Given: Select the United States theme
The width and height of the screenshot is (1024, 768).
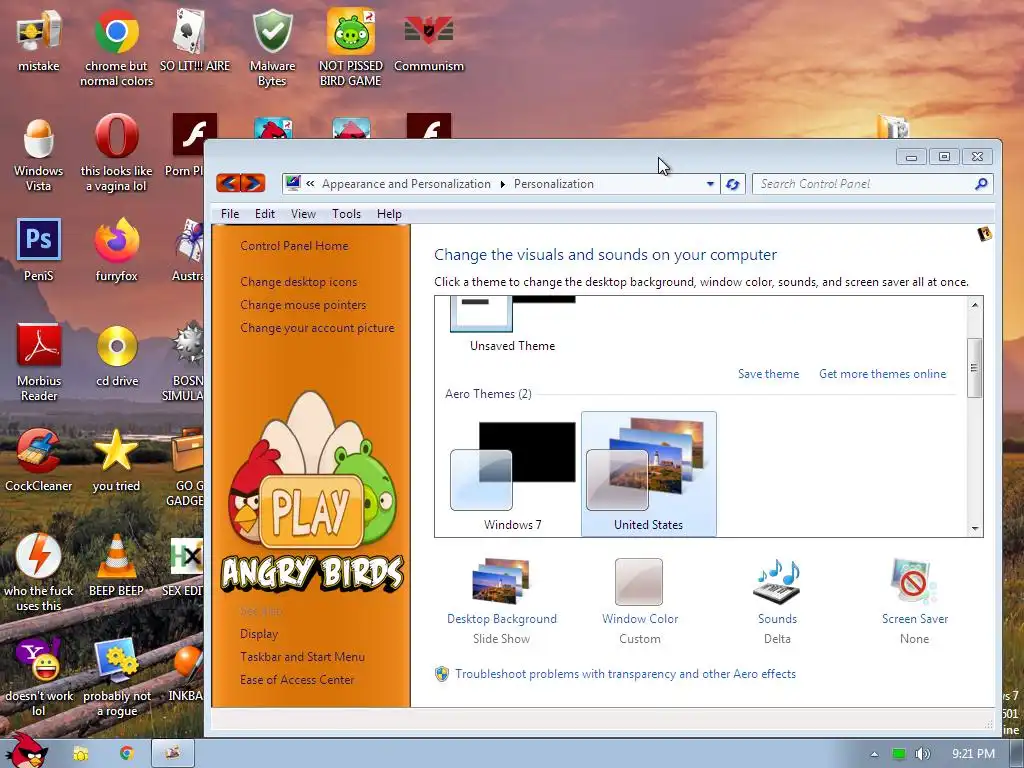Looking at the screenshot, I should [648, 474].
